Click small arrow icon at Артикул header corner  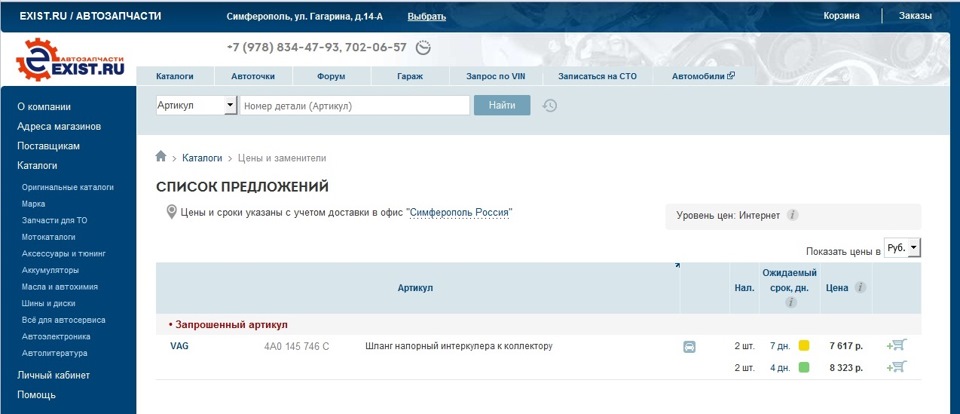677,266
